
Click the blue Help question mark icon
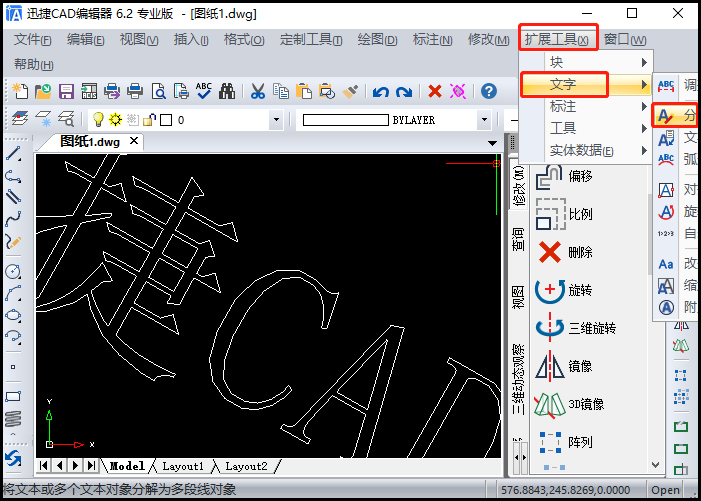489,92
